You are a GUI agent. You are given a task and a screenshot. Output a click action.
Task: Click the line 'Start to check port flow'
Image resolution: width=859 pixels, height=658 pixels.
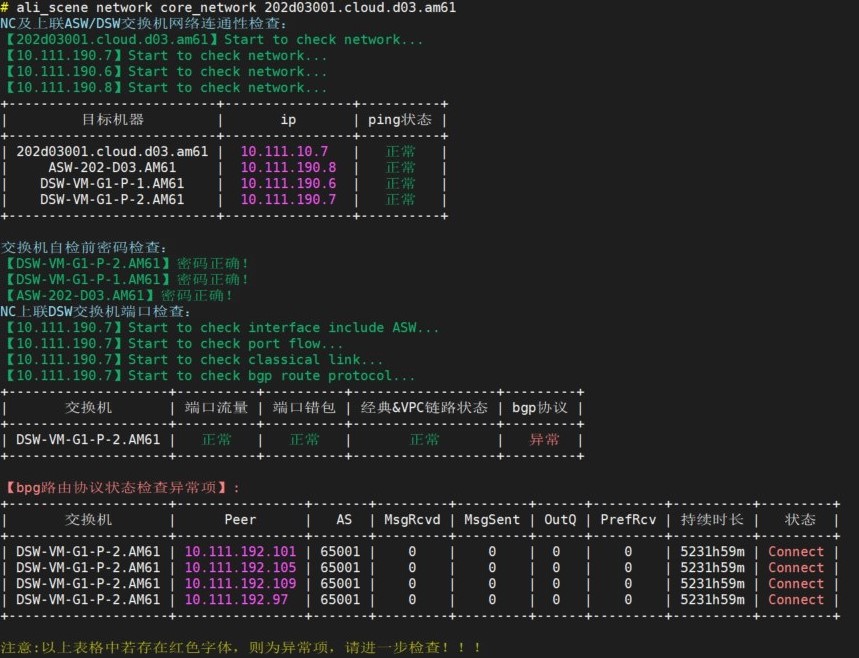[x=173, y=344]
